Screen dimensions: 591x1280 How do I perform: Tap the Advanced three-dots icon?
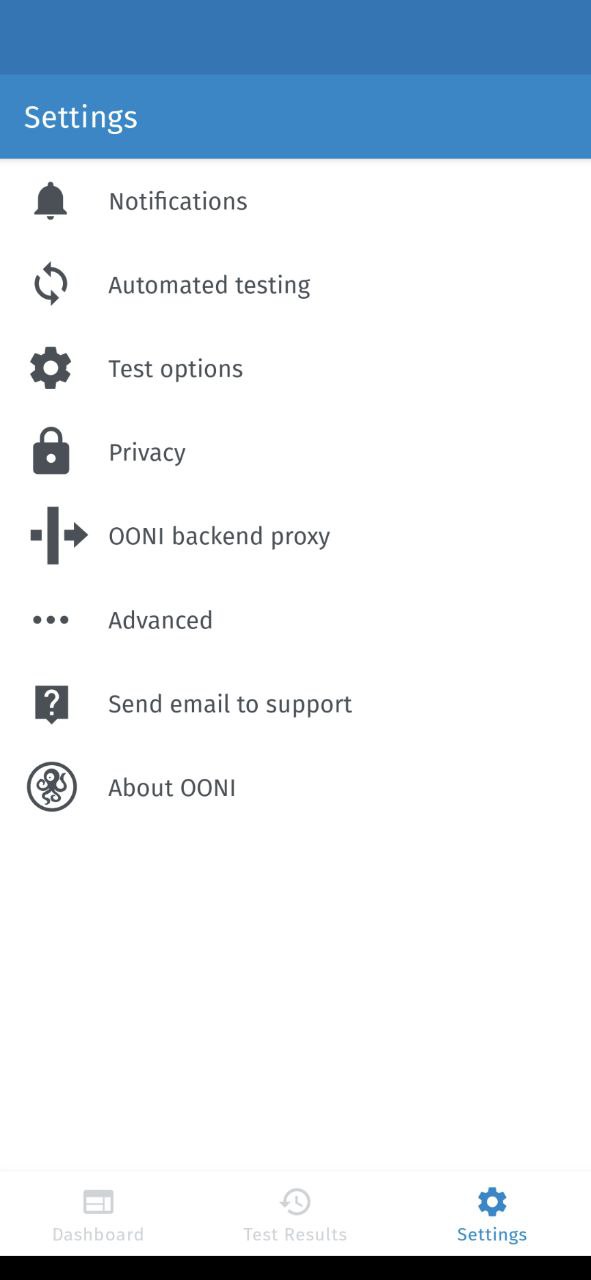(x=51, y=620)
